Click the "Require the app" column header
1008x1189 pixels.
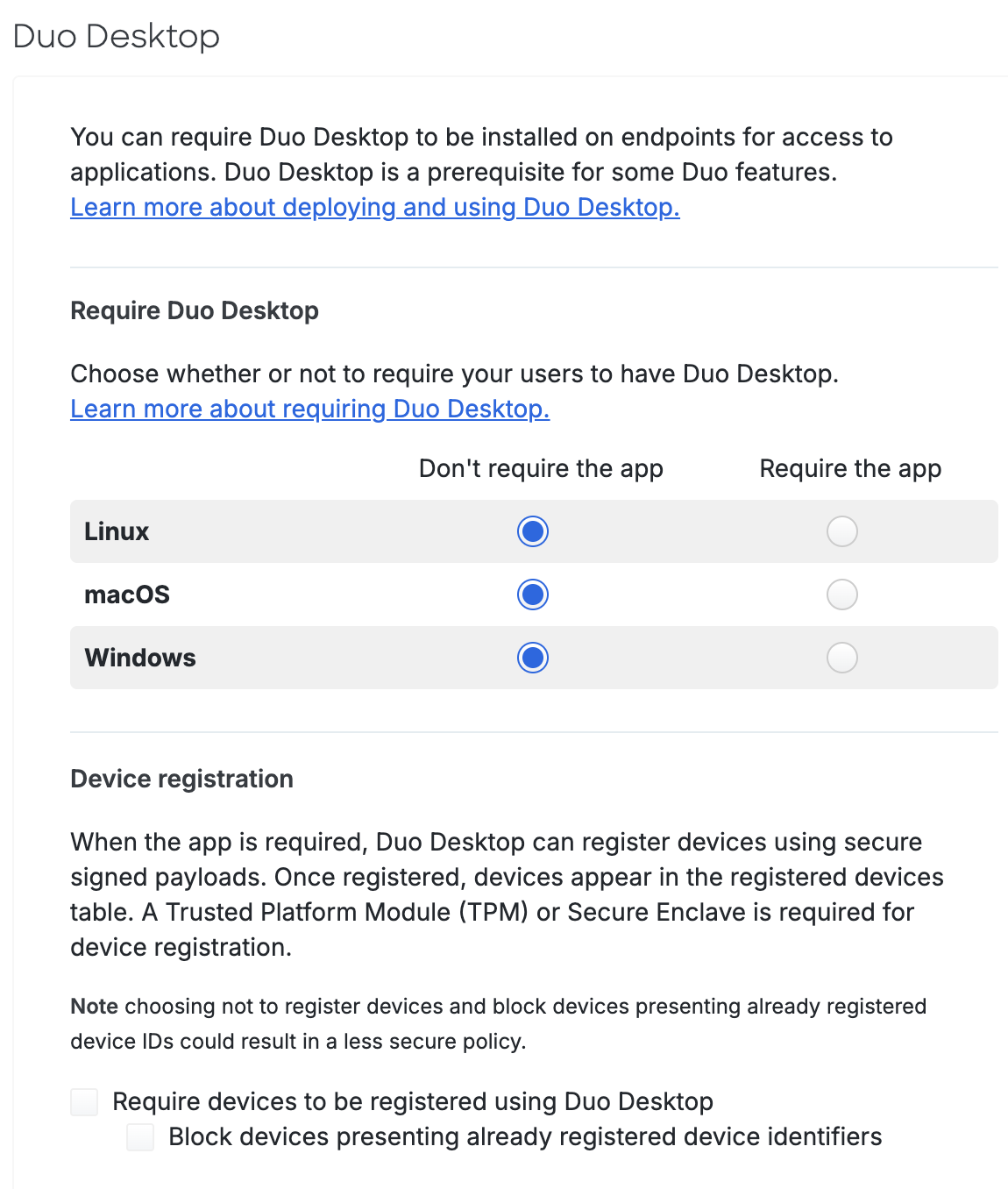pos(849,468)
